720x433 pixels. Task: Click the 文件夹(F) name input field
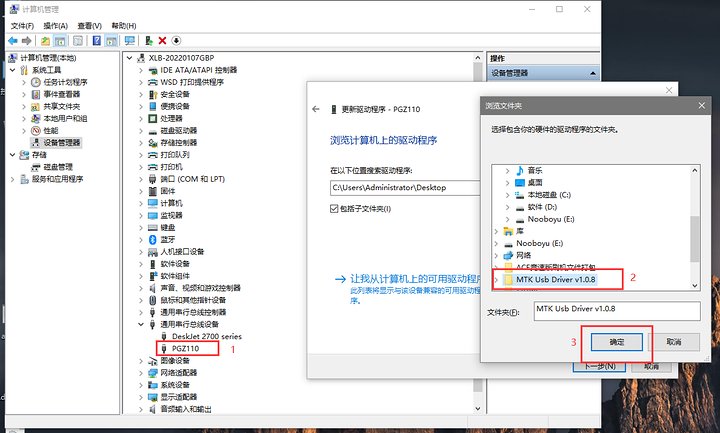(617, 311)
